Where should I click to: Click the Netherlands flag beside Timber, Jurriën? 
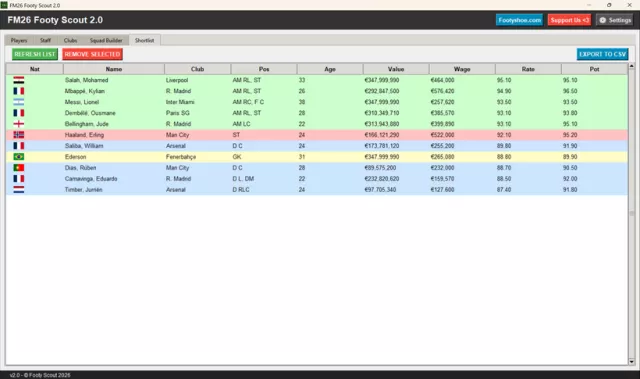(x=19, y=190)
